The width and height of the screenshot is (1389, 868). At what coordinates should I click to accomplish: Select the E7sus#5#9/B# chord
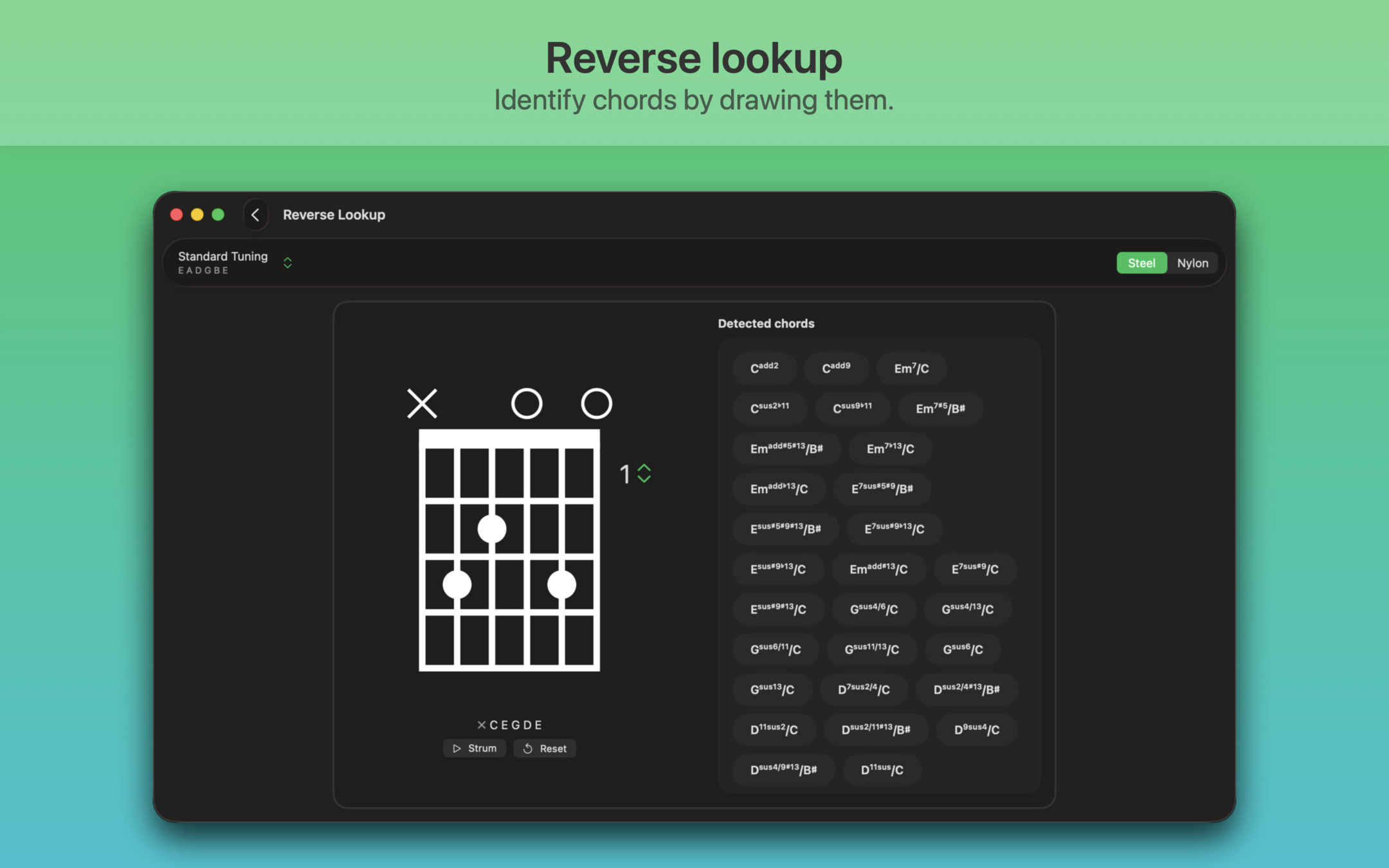click(x=882, y=489)
